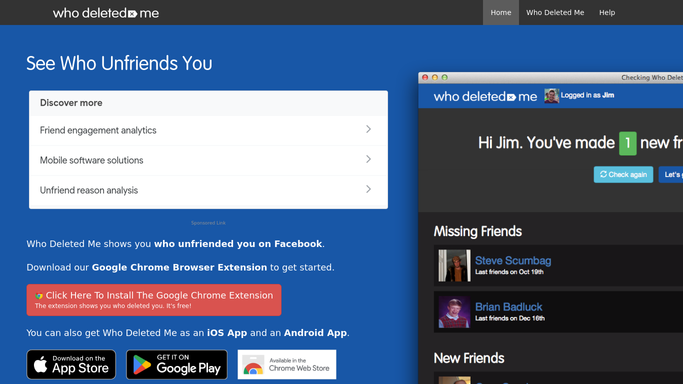The height and width of the screenshot is (384, 683).
Task: Click Steve Scumbag's profile picture
Action: 454,266
